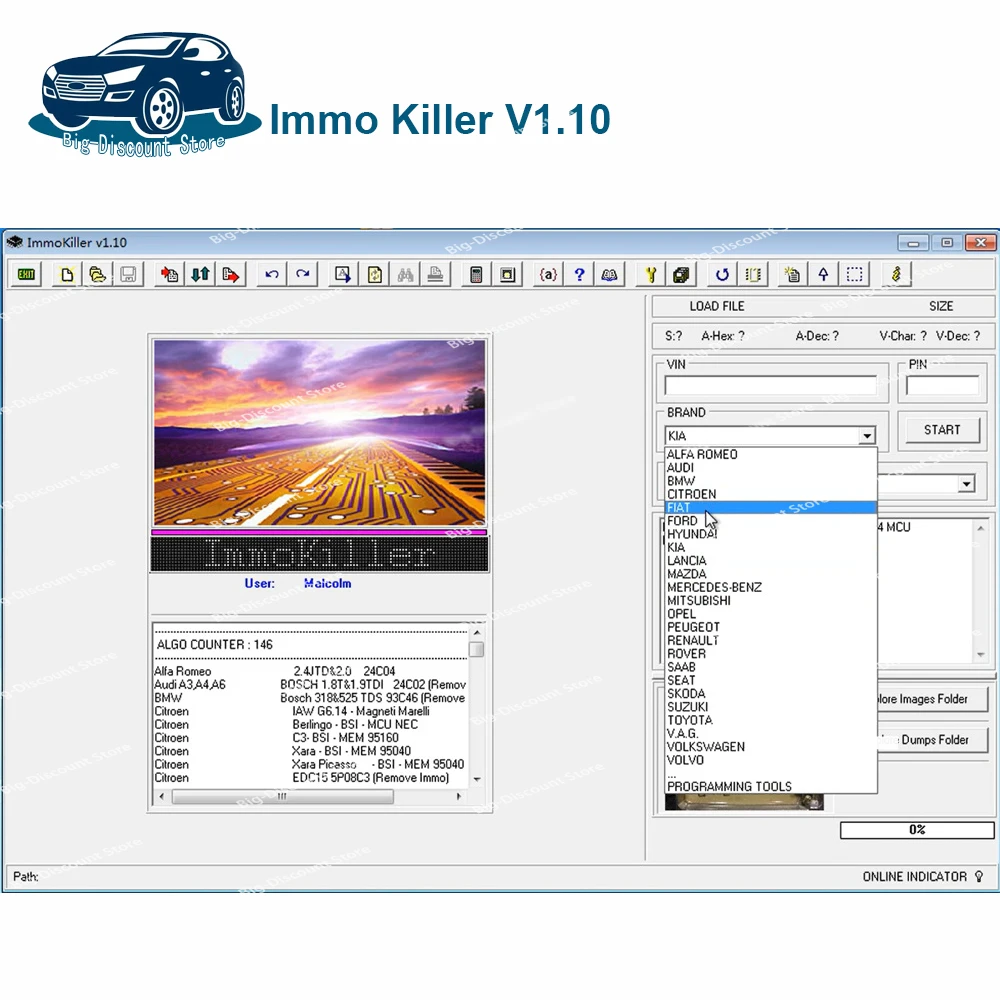Viewport: 1000px width, 1000px height.
Task: Click the blue circular reset arrow icon
Action: point(722,275)
